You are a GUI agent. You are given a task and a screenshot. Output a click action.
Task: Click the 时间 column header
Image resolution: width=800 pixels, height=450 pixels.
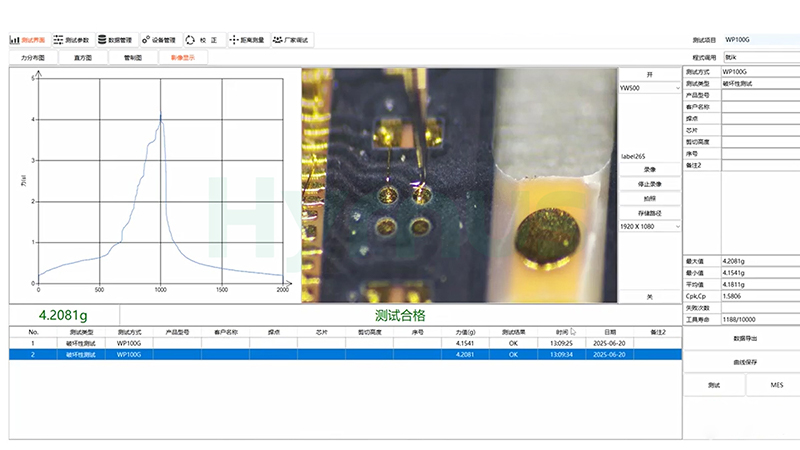(x=561, y=332)
